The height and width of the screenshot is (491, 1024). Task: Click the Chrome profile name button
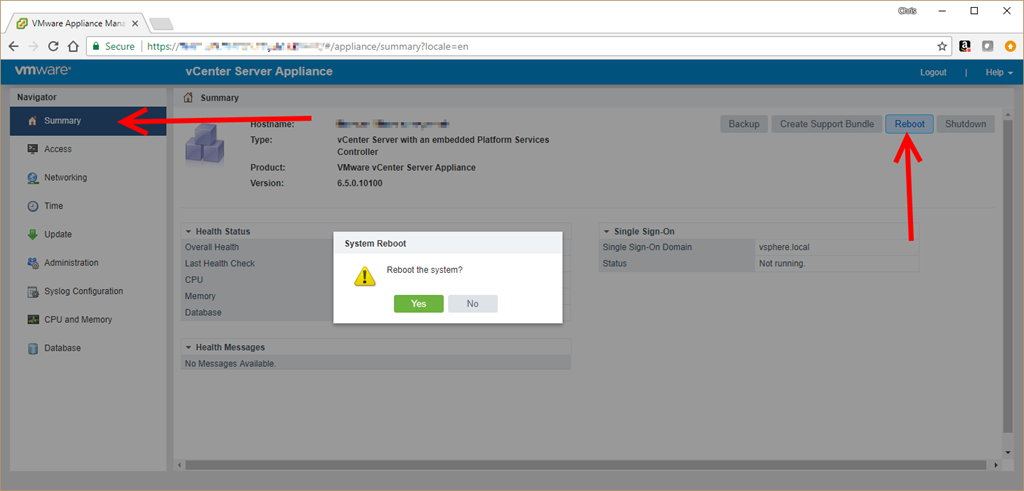click(x=906, y=10)
